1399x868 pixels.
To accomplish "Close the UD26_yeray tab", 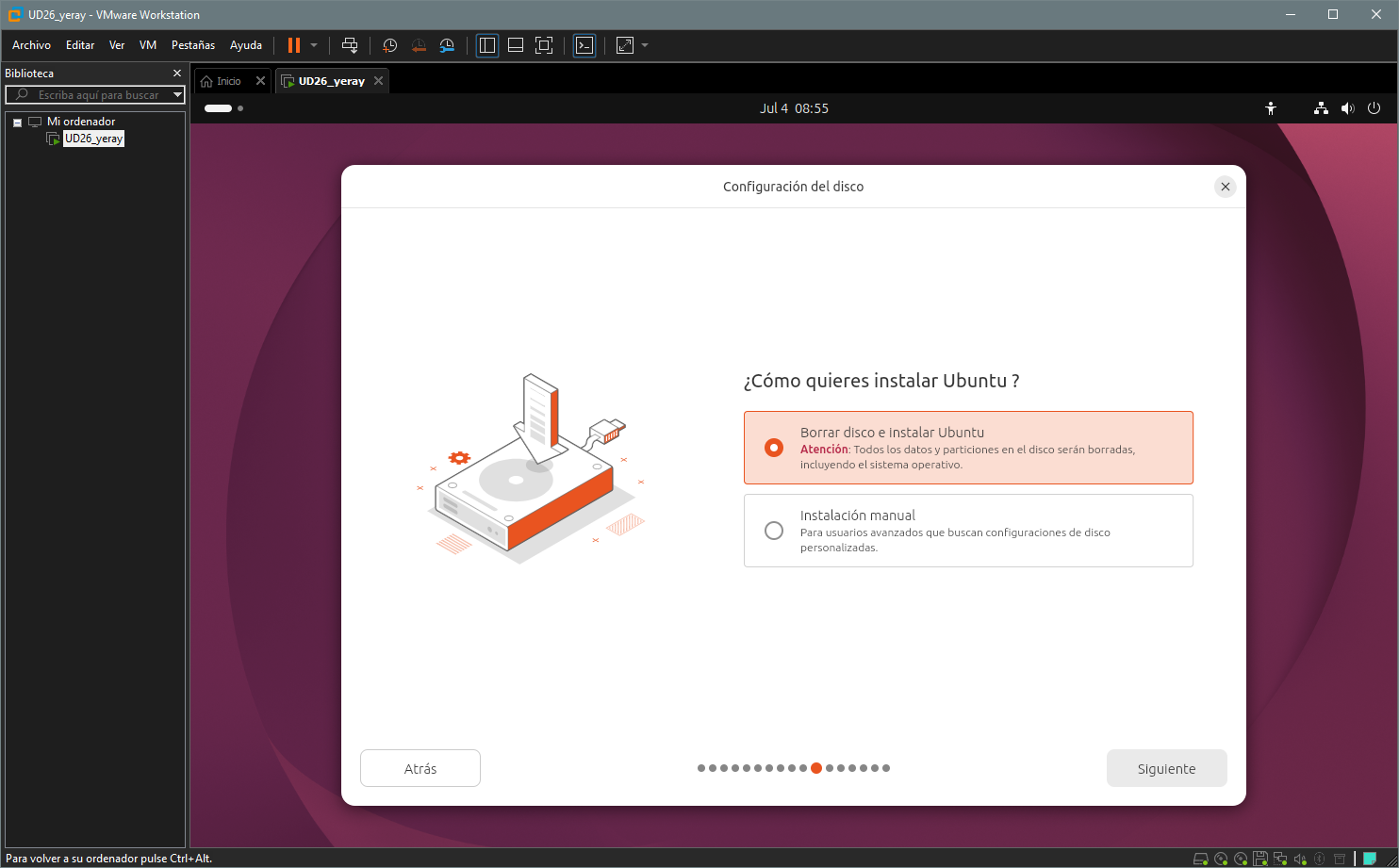I will (x=379, y=81).
